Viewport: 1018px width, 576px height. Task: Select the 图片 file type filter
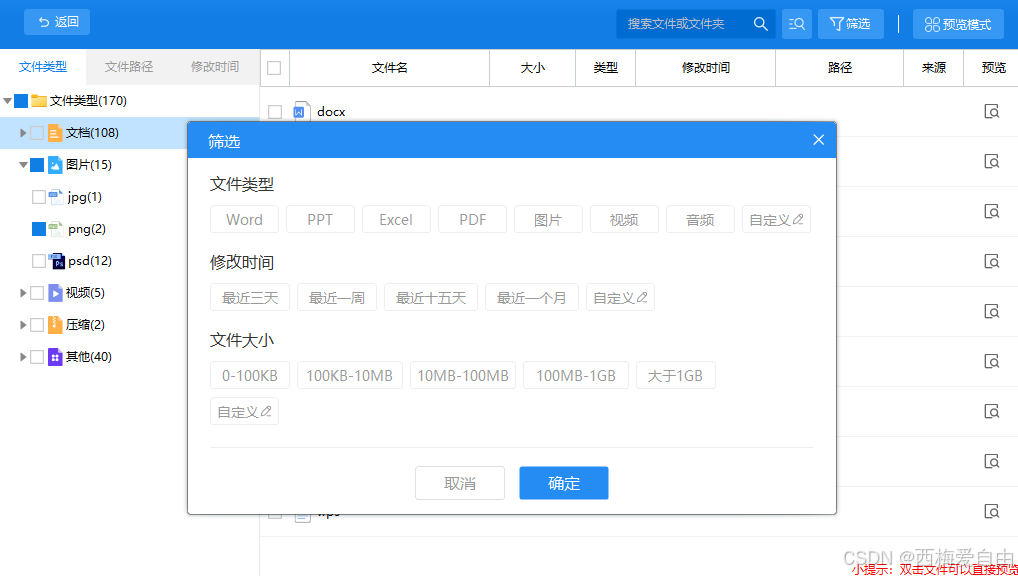click(x=548, y=219)
